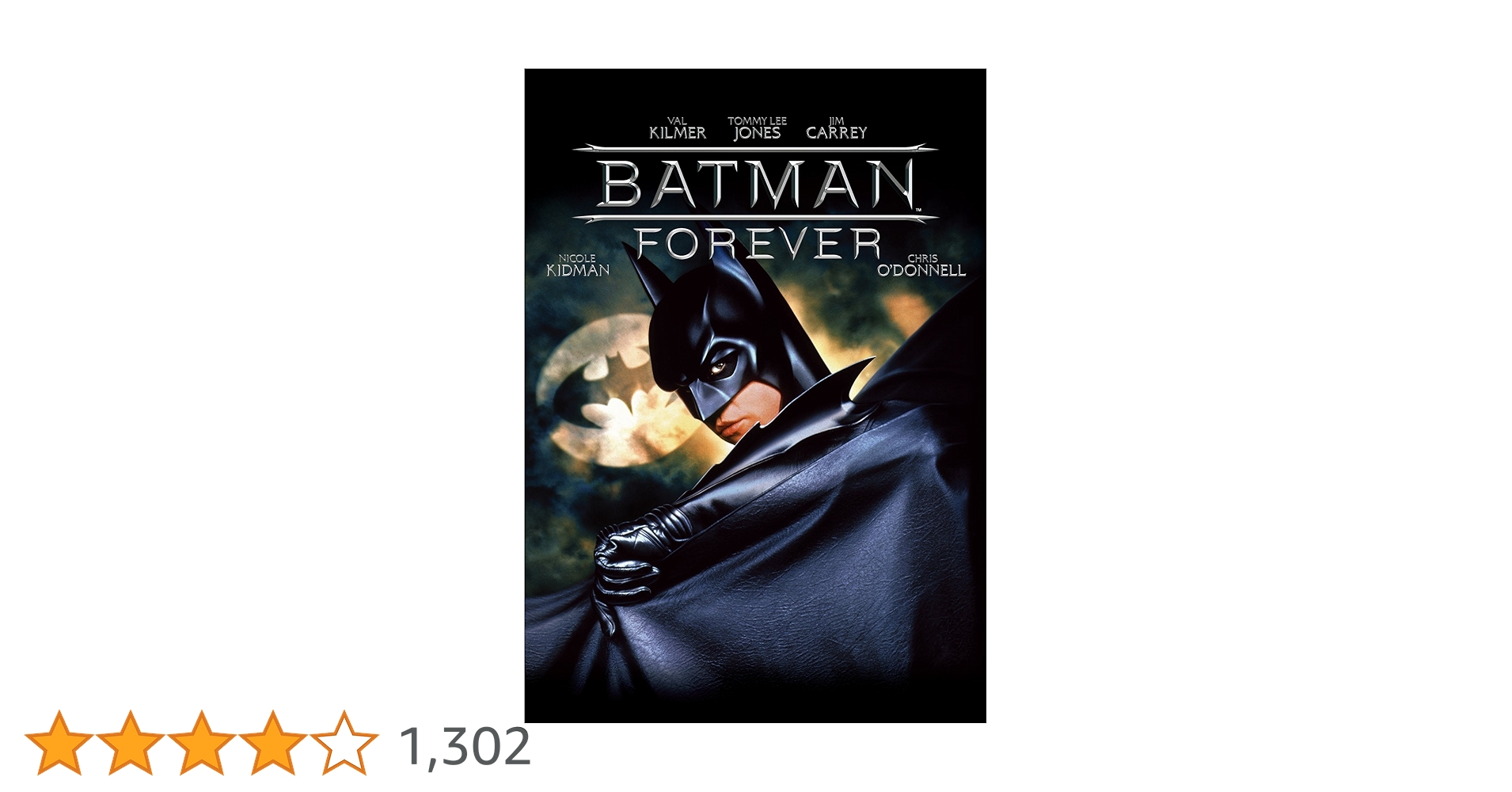Click the first orange rating star

point(59,743)
